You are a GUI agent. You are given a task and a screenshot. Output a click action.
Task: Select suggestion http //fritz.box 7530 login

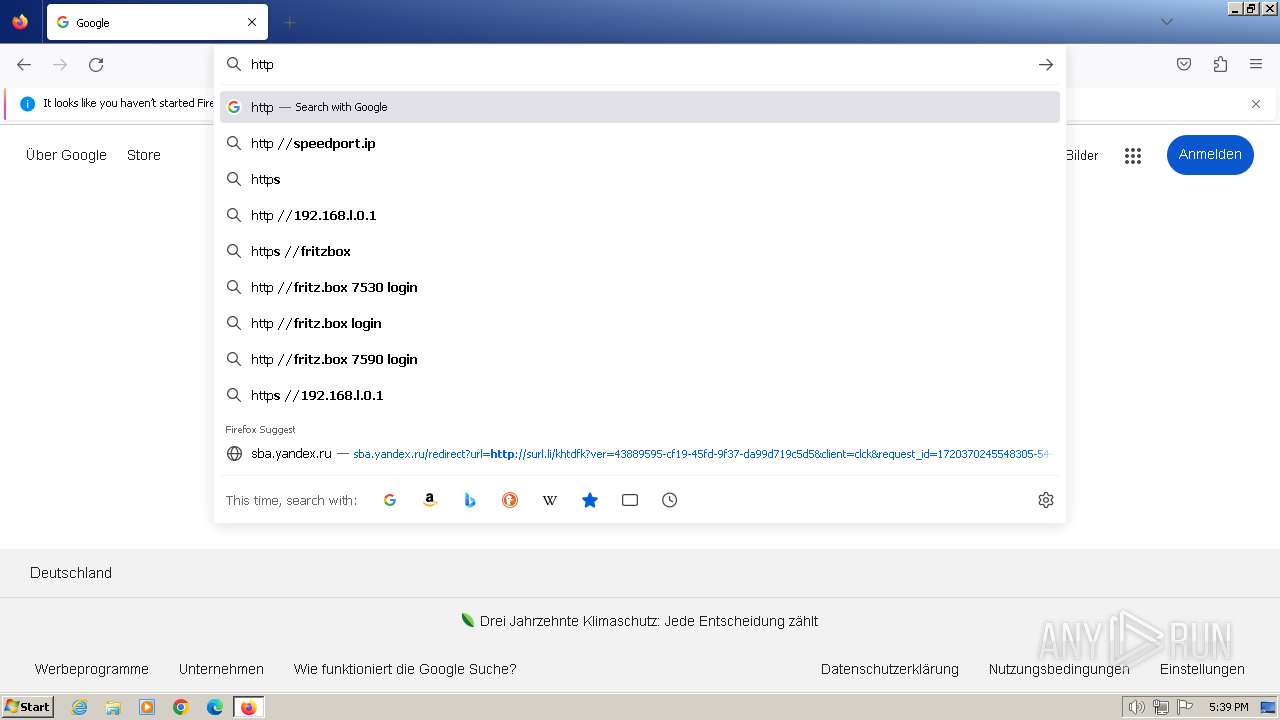tap(640, 287)
